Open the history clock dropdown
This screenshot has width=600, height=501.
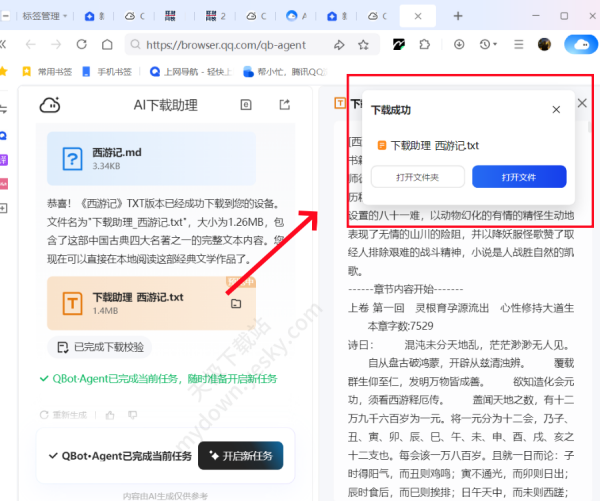click(x=488, y=45)
